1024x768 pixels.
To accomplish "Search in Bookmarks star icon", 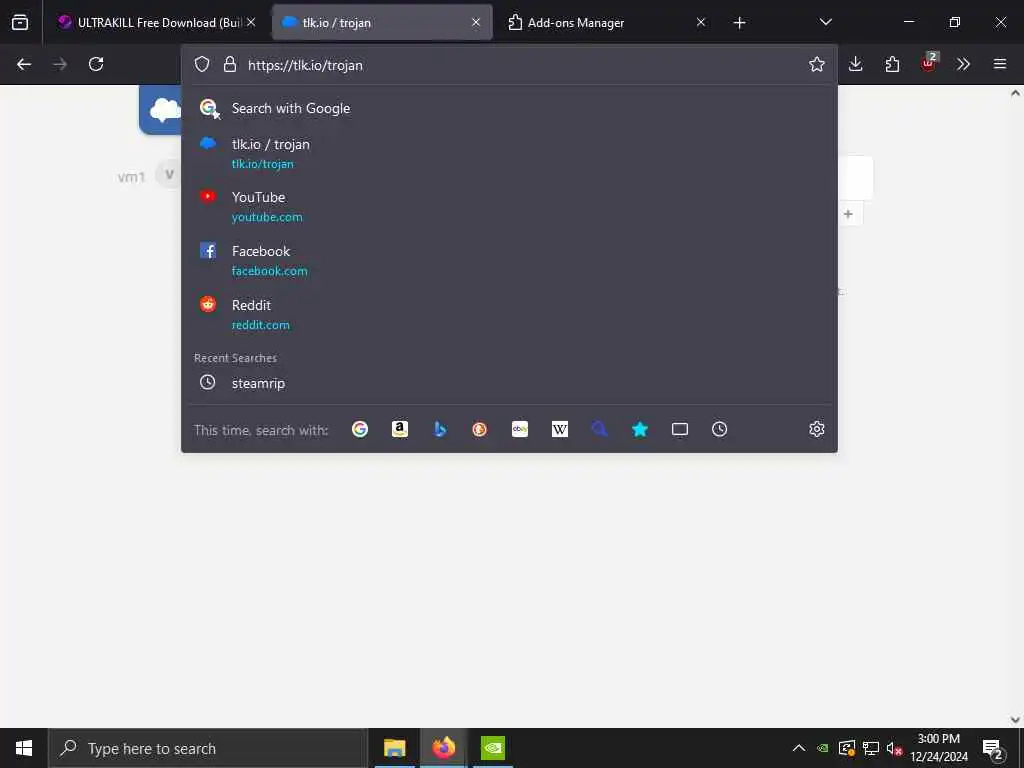I will click(x=640, y=429).
